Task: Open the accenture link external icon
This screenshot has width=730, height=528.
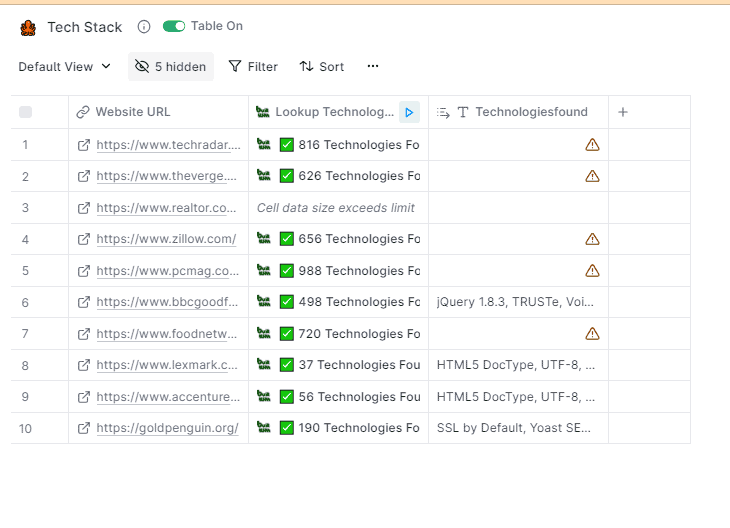Action: tap(84, 397)
